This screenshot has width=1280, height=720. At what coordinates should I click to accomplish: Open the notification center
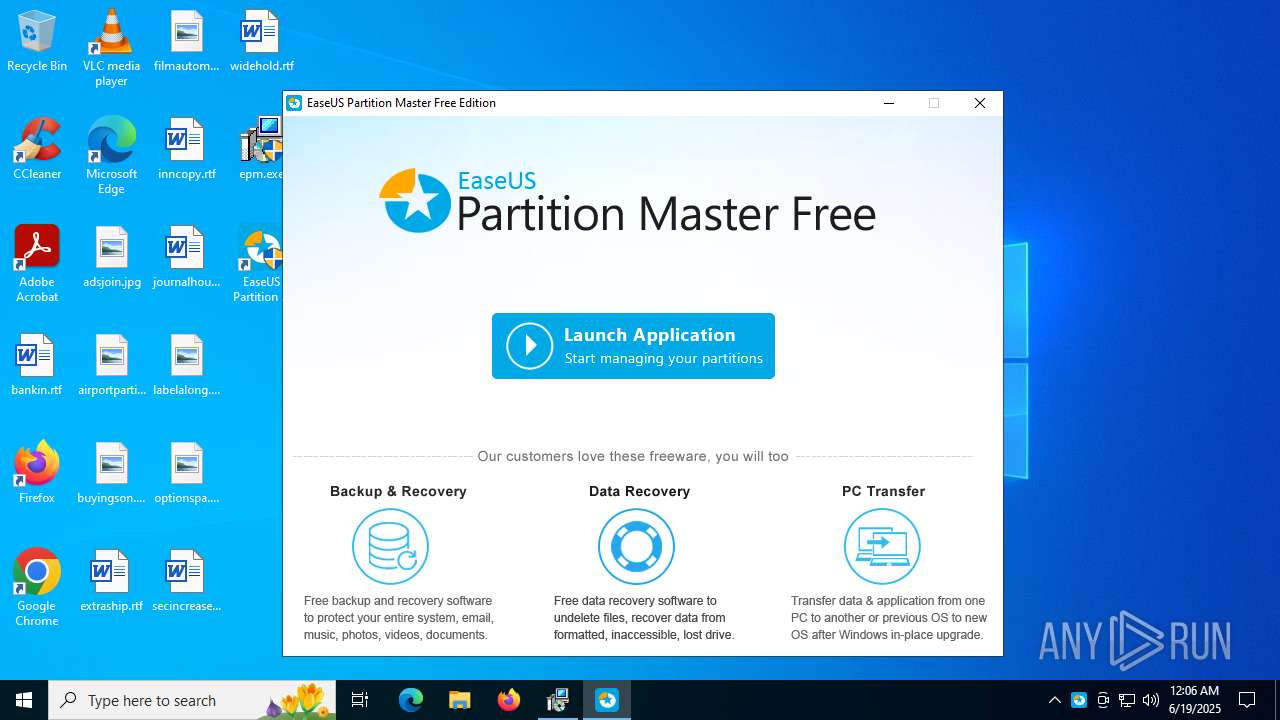click(x=1247, y=700)
